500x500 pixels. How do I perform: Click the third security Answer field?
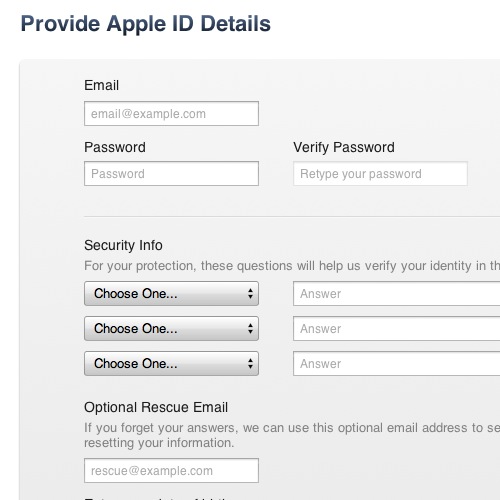click(397, 364)
